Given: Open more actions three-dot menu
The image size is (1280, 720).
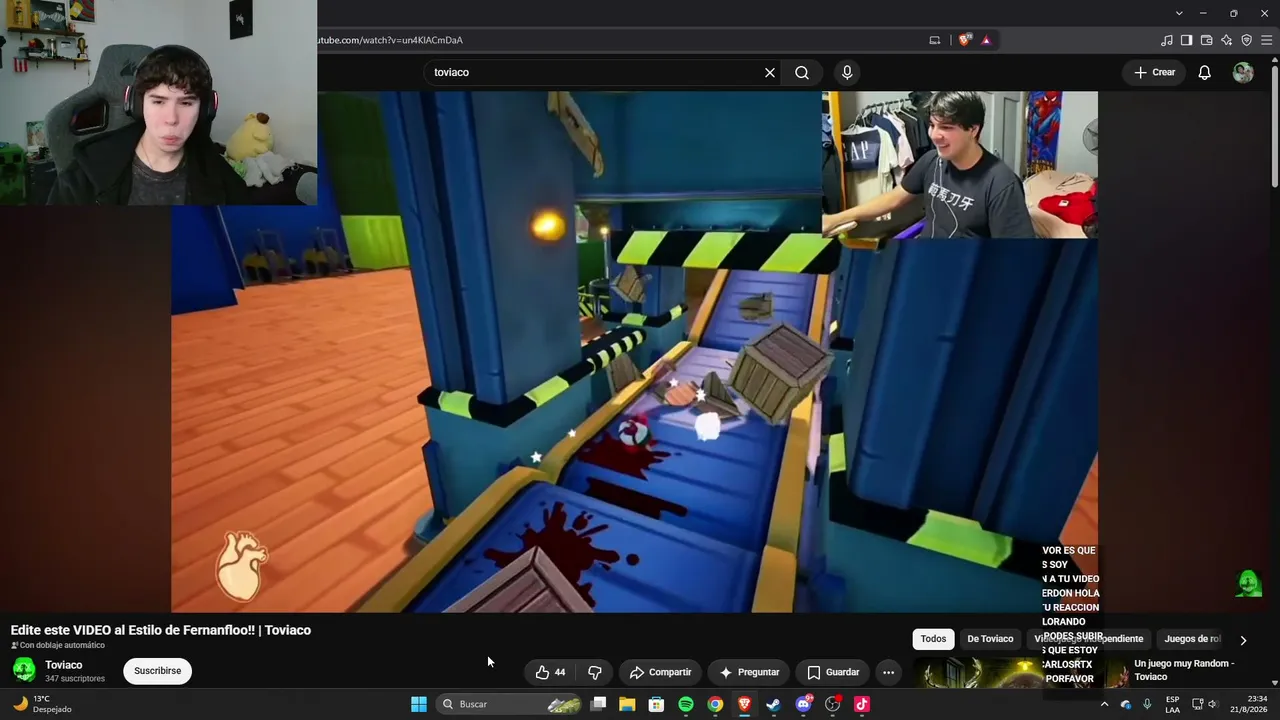Looking at the screenshot, I should [888, 672].
